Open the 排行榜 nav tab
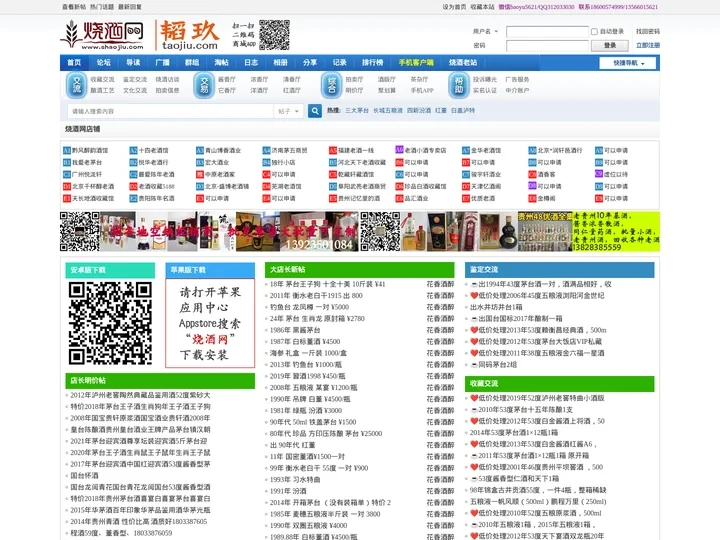 click(372, 62)
